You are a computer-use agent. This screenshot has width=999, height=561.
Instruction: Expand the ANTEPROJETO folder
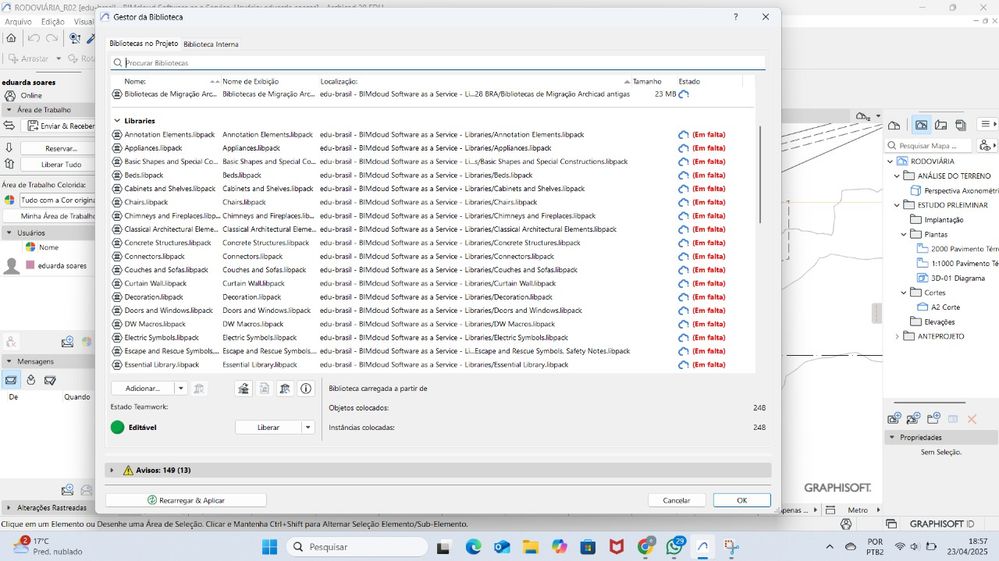[897, 336]
